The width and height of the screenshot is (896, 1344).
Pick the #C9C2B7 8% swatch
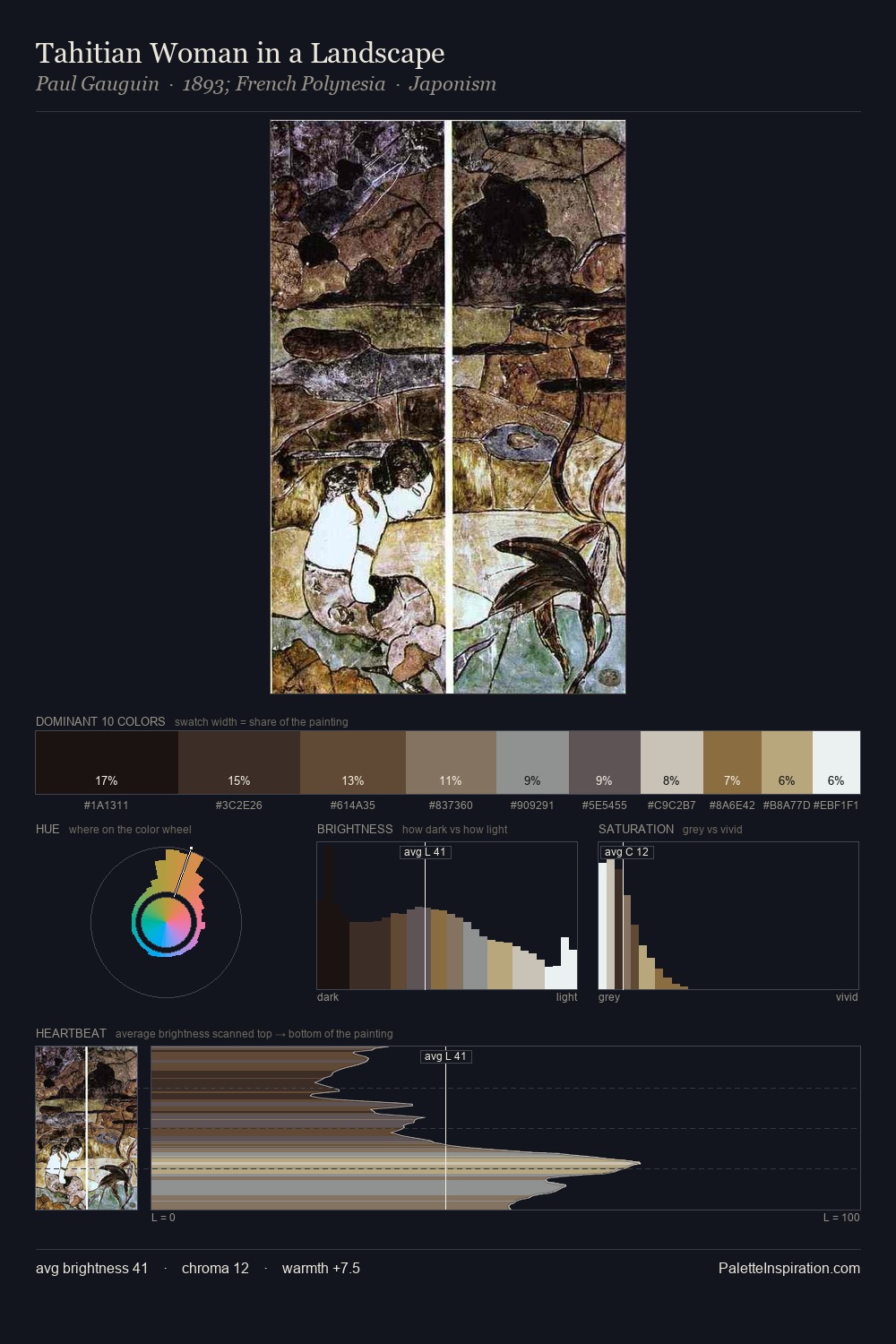tap(672, 762)
